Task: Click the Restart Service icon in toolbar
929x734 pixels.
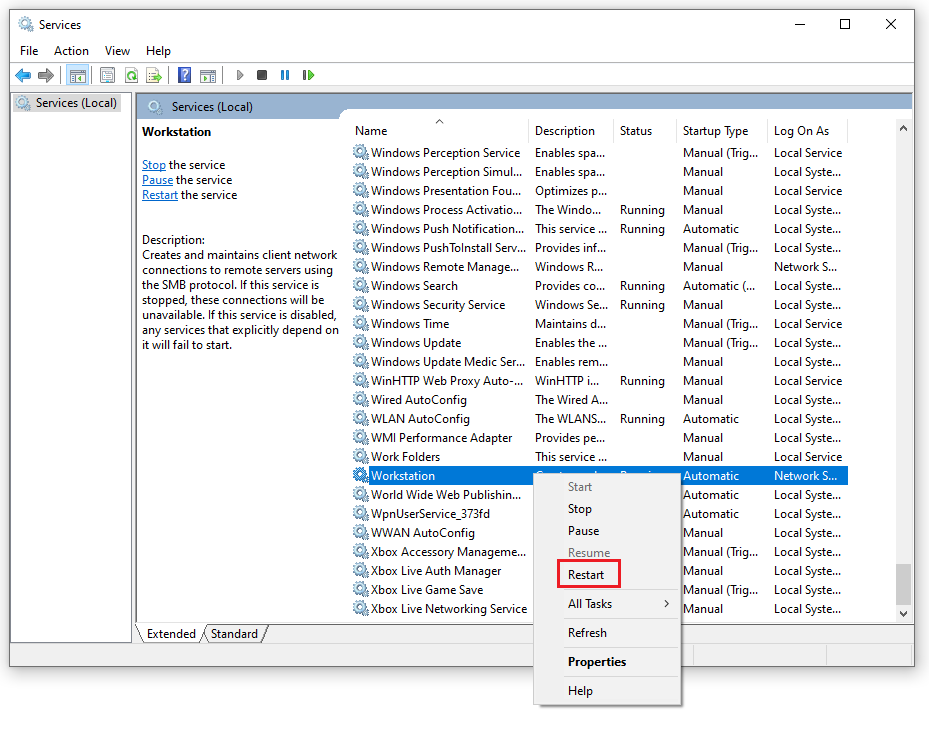Action: tap(308, 75)
